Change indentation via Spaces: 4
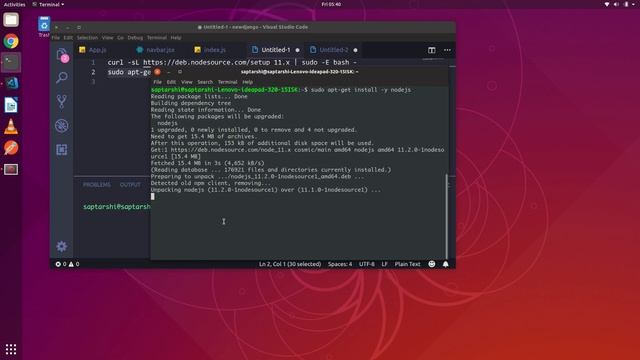 [340, 264]
